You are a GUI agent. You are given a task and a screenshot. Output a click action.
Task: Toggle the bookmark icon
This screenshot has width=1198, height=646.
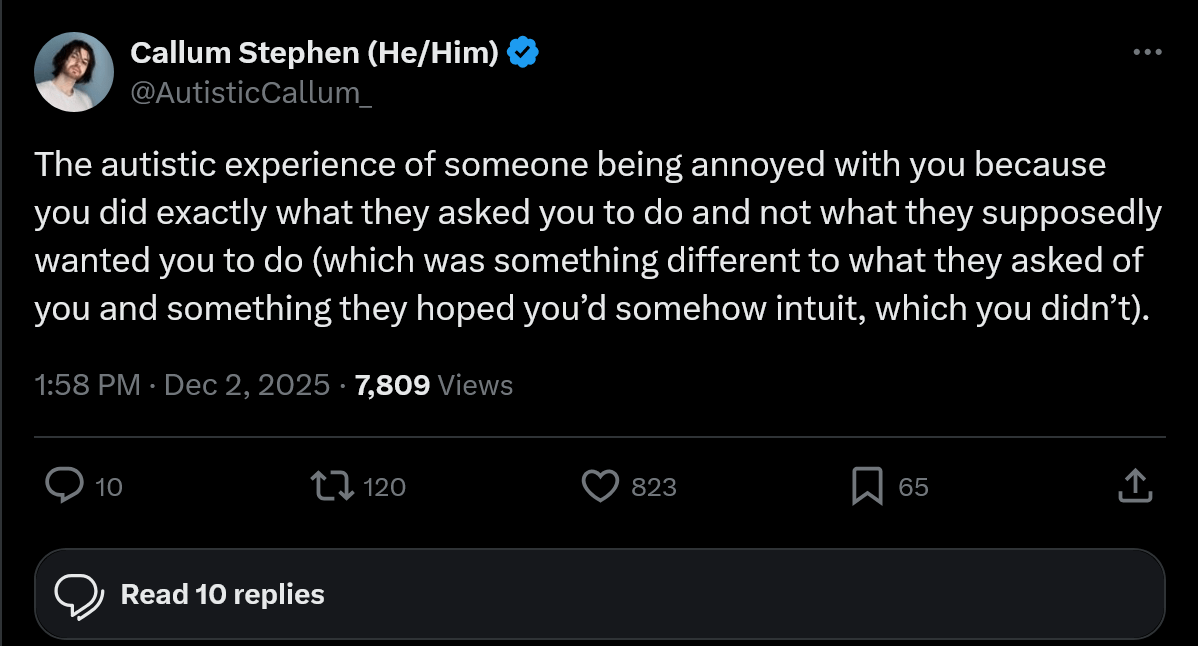point(866,486)
